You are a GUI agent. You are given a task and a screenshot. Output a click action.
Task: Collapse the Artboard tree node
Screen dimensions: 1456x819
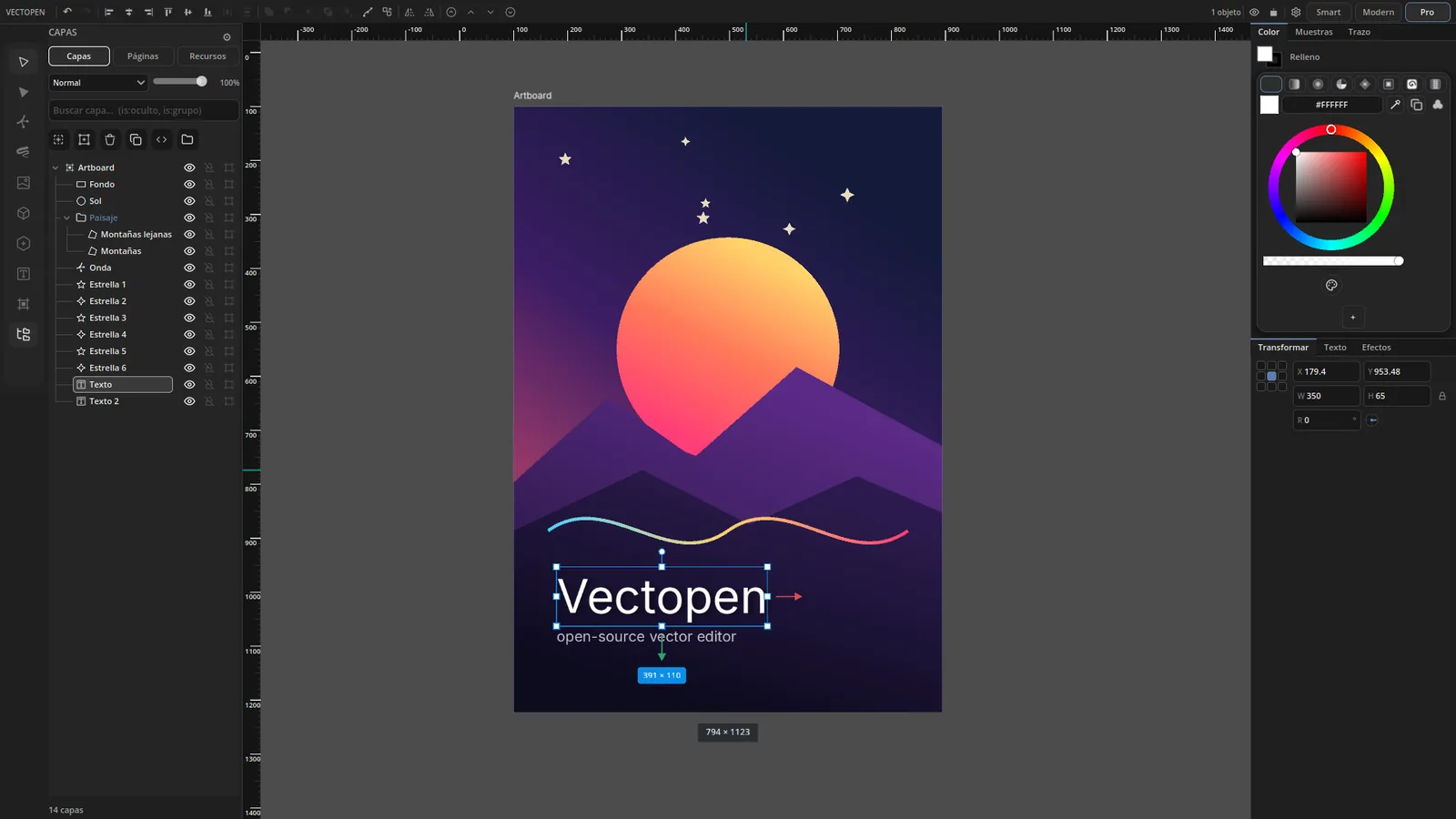coord(56,167)
